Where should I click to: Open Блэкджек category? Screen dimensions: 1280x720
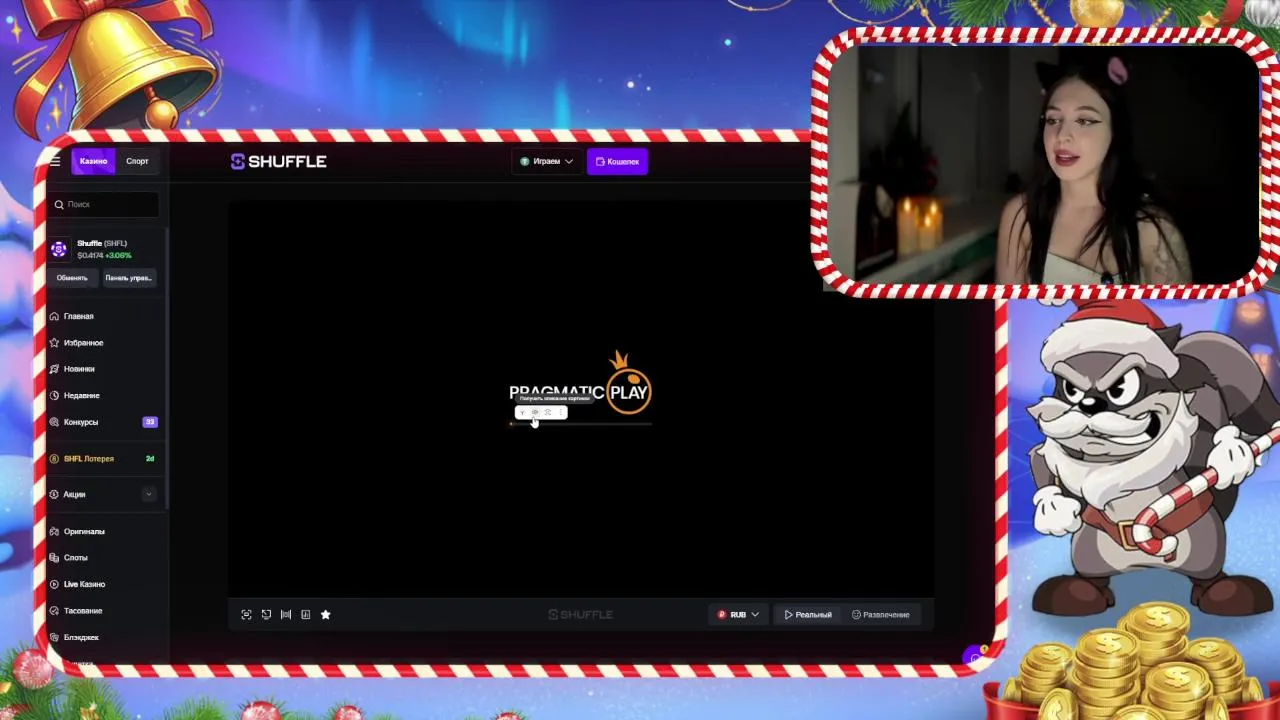tap(81, 637)
